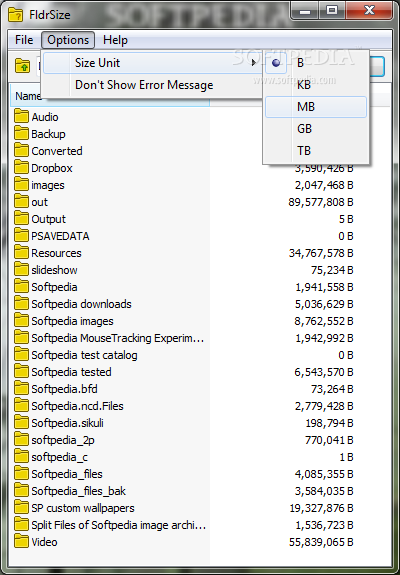400x575 pixels.
Task: Select the B size unit option
Action: [316, 63]
